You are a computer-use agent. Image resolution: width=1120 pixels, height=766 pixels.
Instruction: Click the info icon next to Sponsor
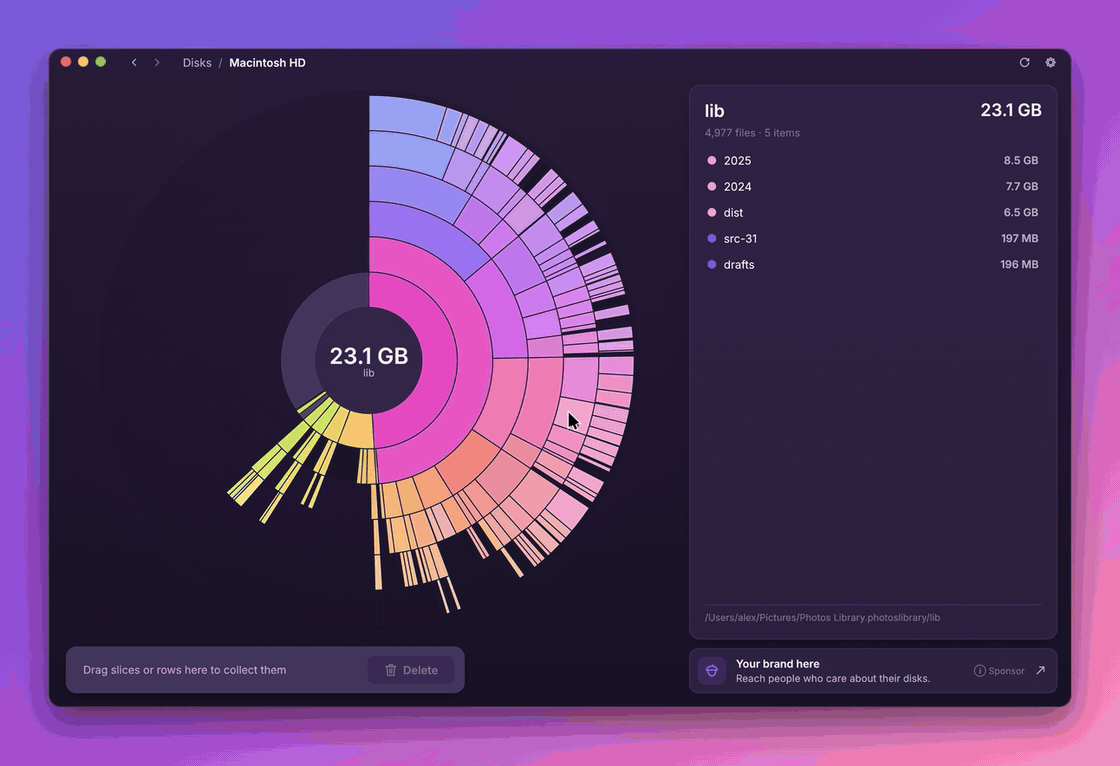(x=980, y=671)
